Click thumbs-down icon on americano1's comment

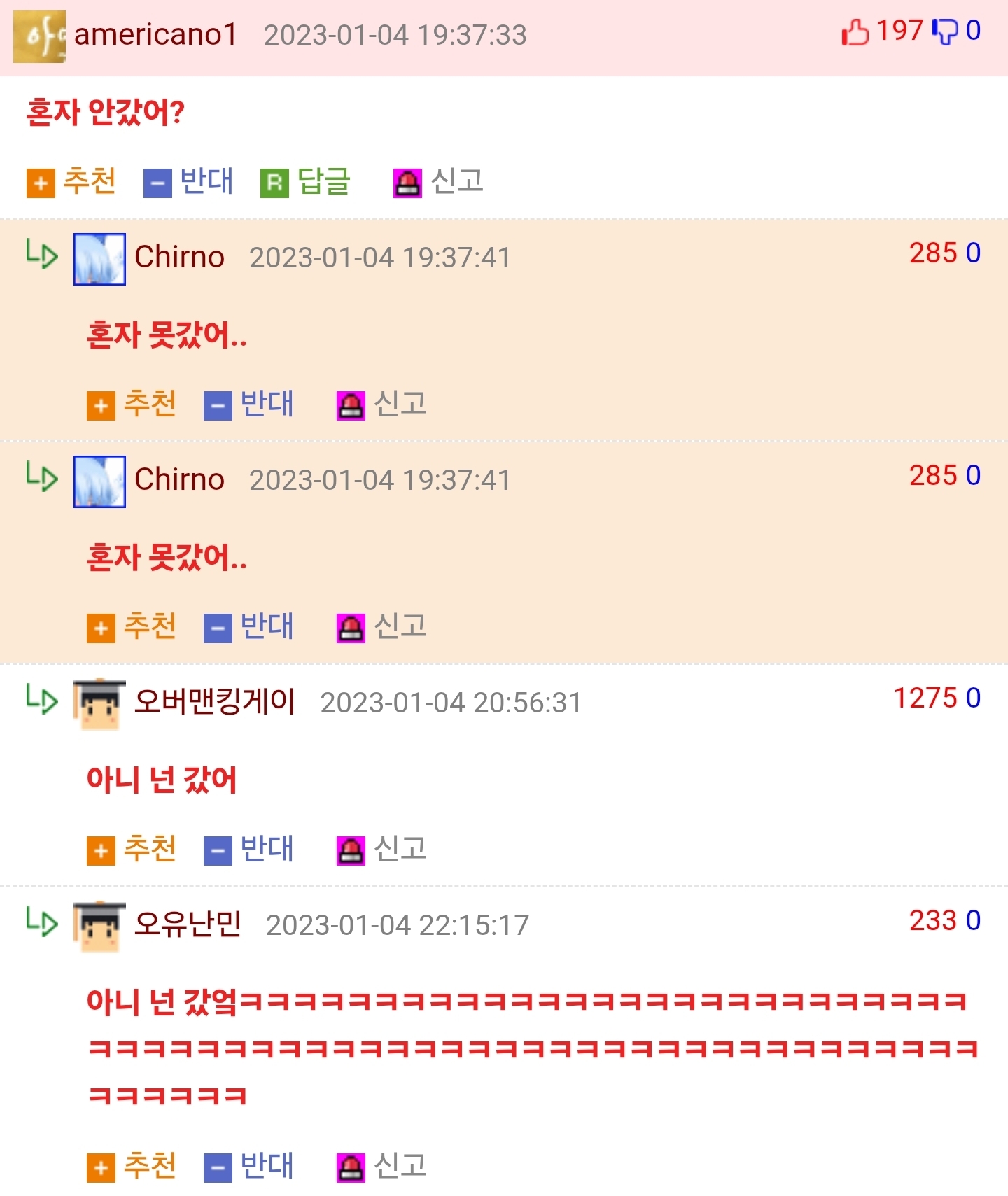point(946,32)
